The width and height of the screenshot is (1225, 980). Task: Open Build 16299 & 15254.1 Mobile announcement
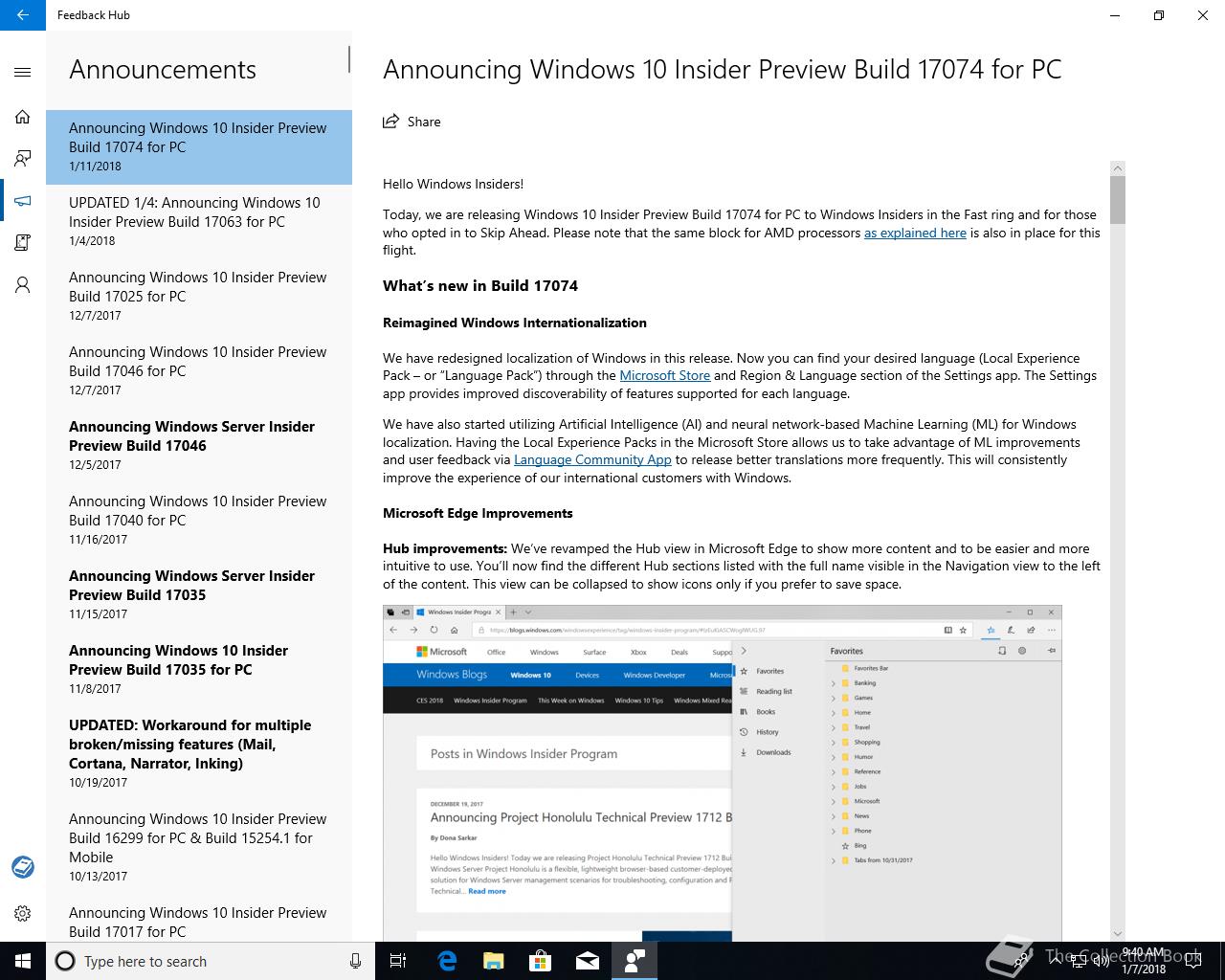[x=199, y=847]
